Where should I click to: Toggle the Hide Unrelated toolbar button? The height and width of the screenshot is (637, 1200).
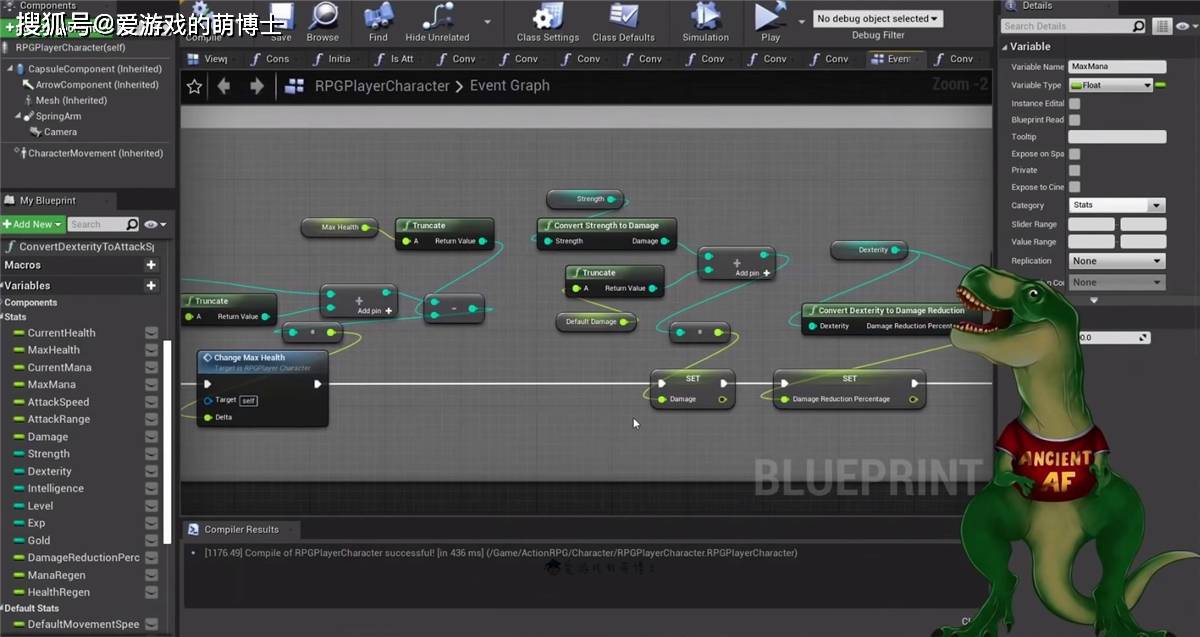coord(438,22)
